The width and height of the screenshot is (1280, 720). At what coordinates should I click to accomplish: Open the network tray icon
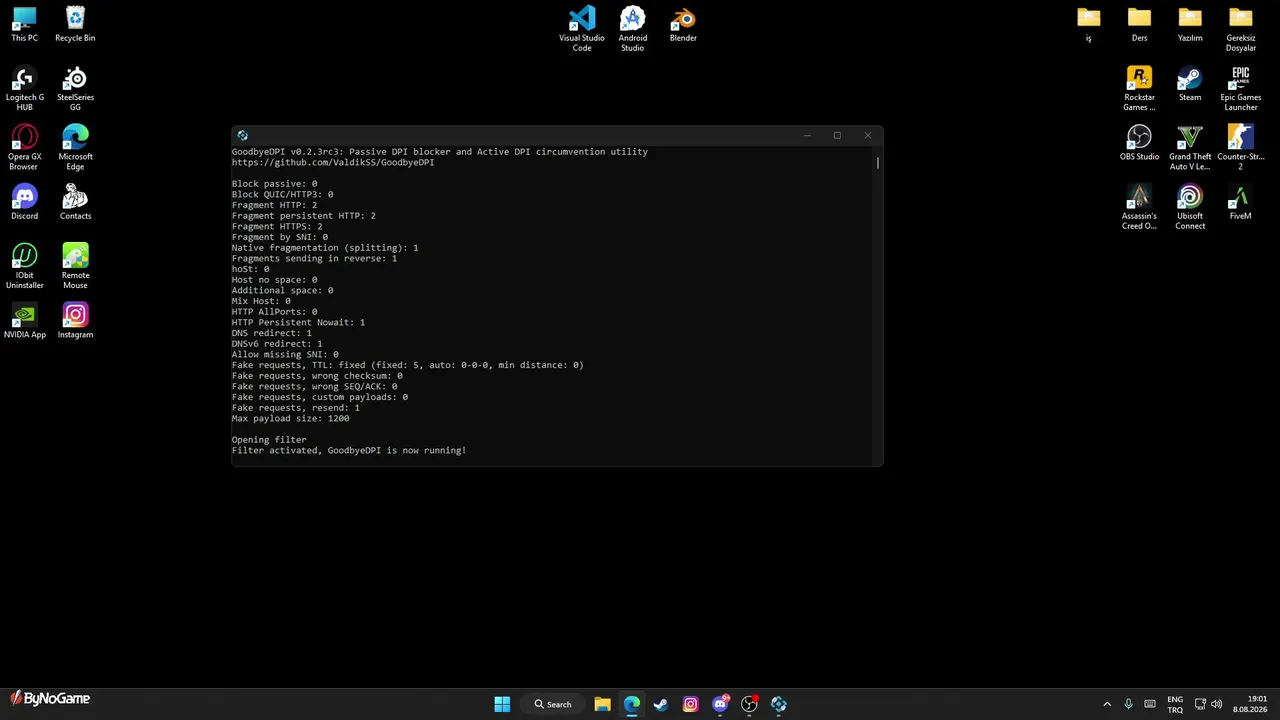point(1200,704)
